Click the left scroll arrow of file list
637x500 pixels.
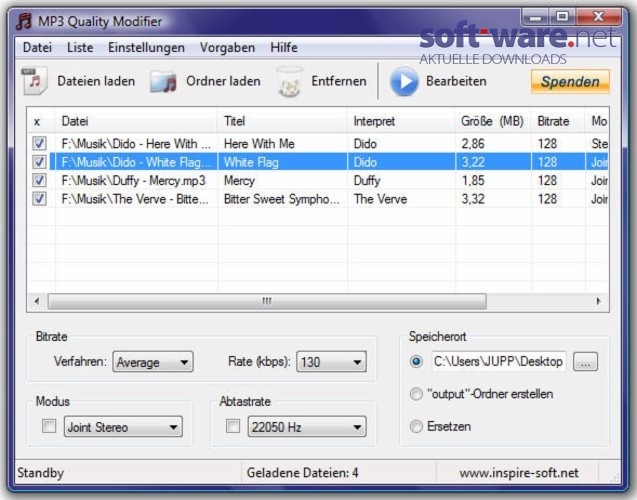point(37,301)
